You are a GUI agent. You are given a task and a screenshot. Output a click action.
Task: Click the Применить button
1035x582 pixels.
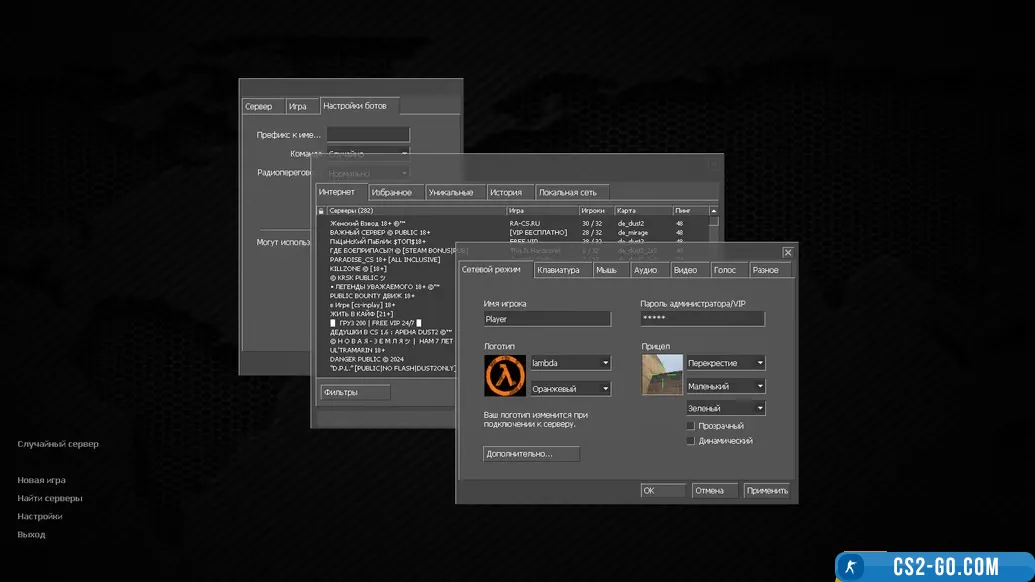(x=767, y=490)
